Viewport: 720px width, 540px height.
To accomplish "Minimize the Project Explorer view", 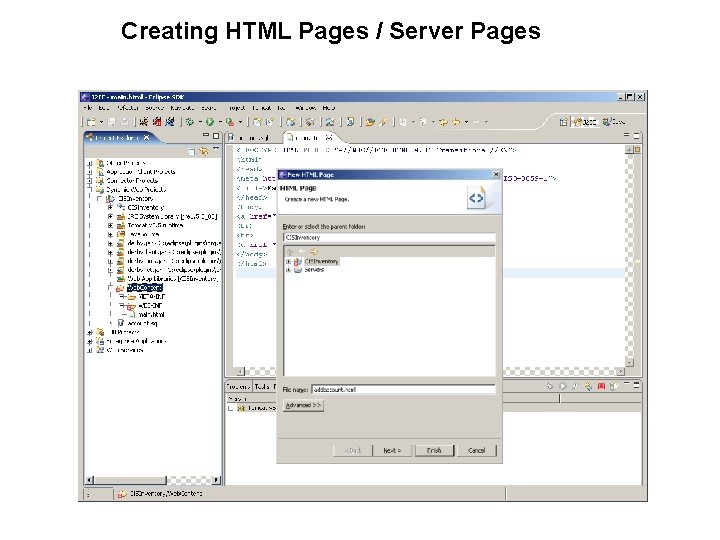I will [206, 135].
